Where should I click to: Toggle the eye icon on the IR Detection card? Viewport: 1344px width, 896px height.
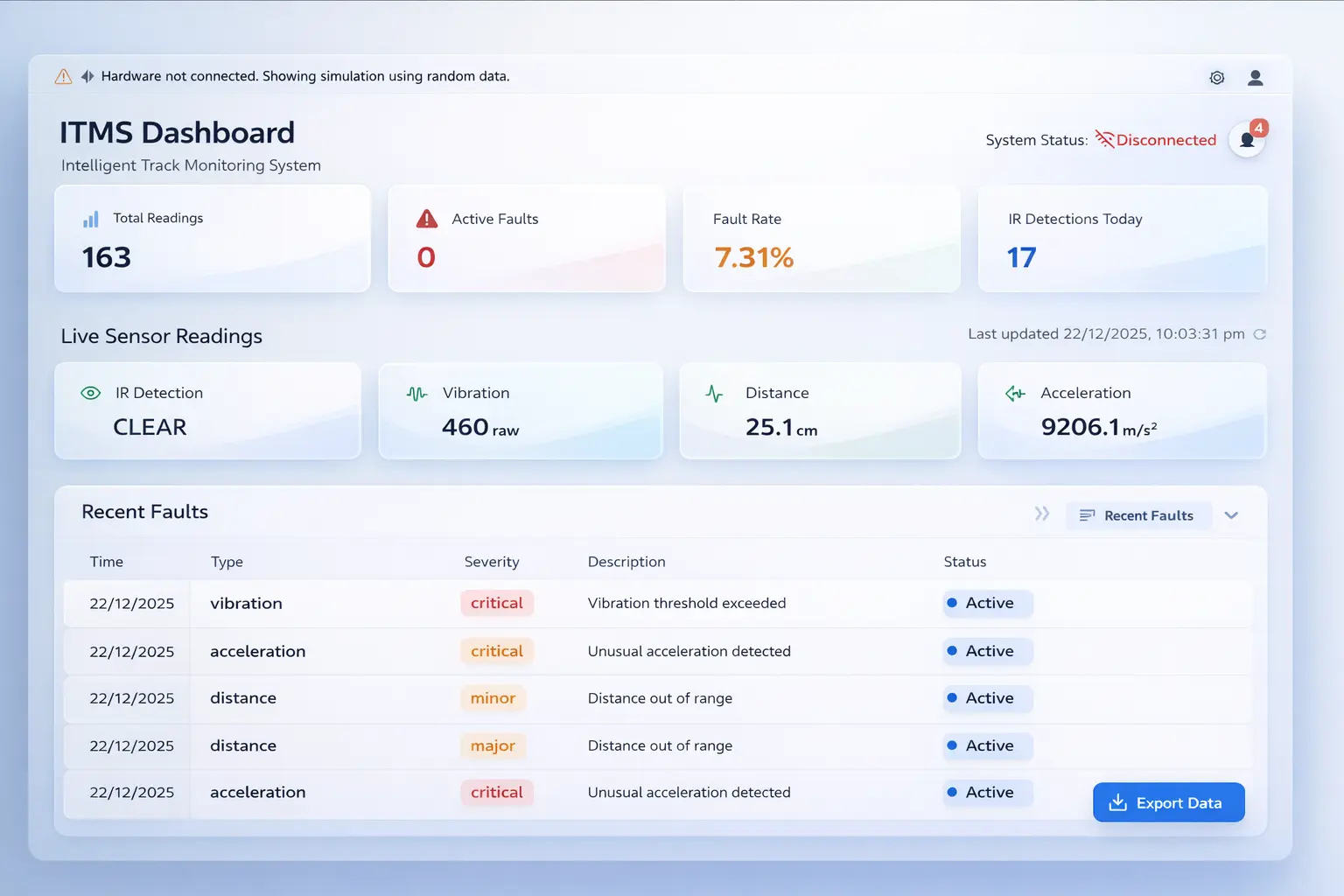[x=90, y=393]
